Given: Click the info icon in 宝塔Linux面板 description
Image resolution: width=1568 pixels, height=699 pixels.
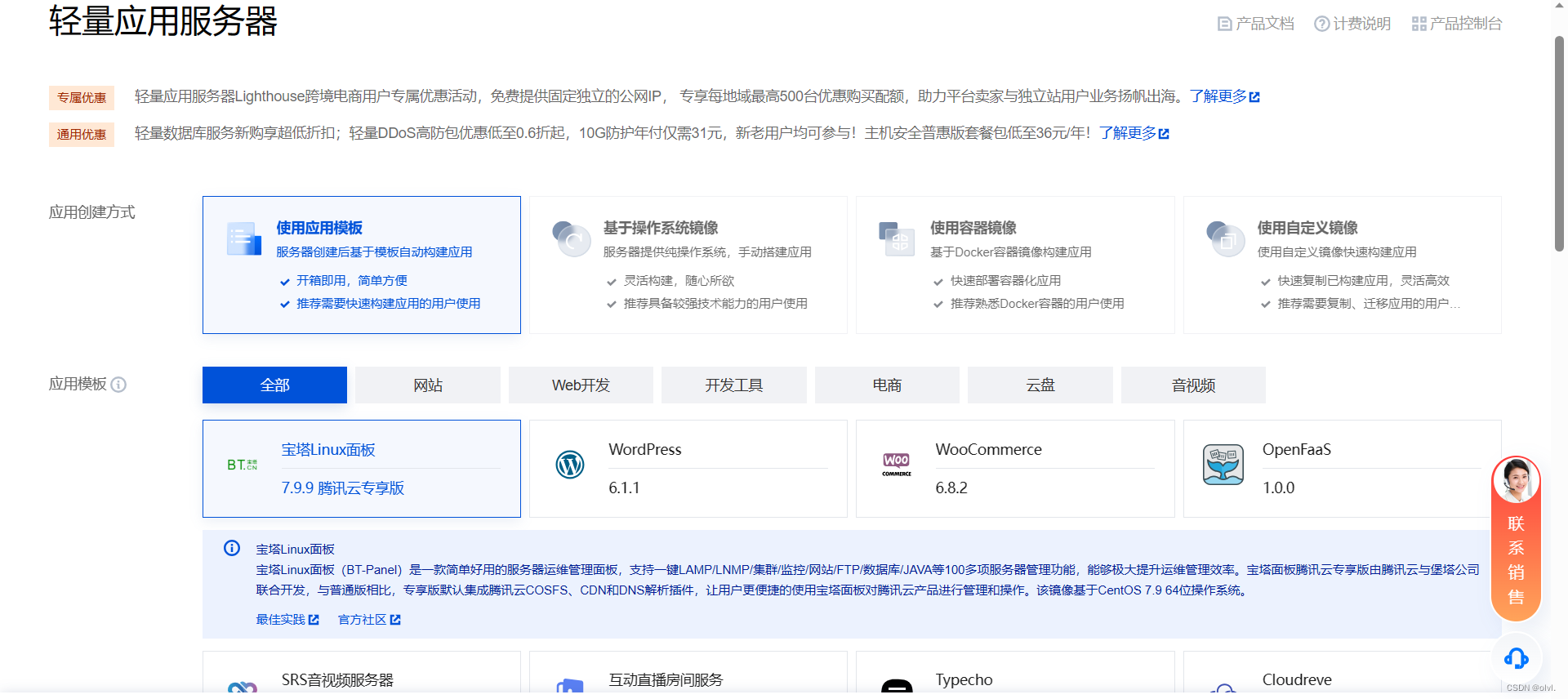Looking at the screenshot, I should pos(232,548).
